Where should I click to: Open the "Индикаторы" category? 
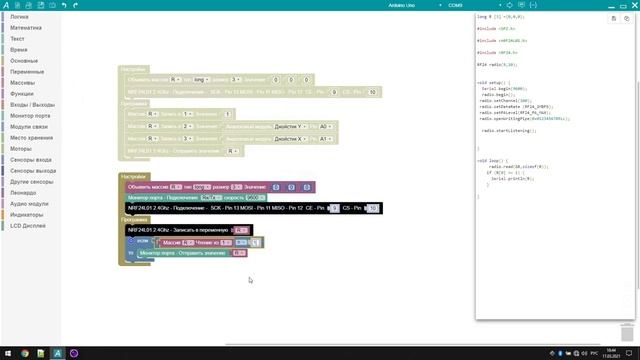[x=27, y=215]
